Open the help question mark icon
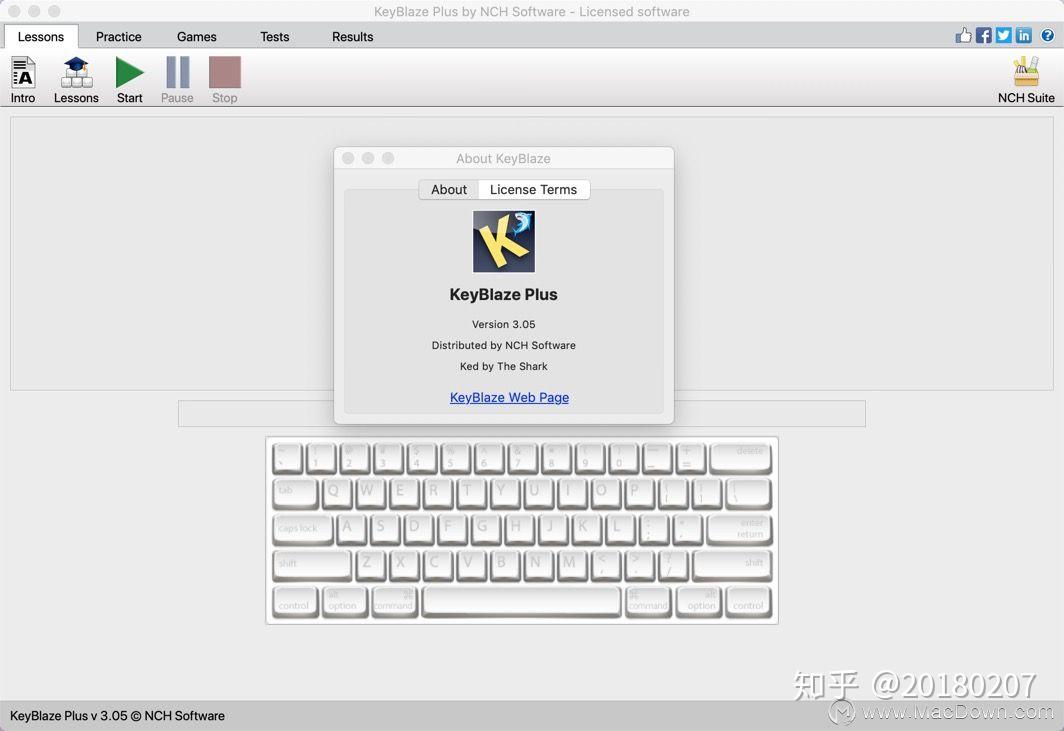The image size is (1064, 731). pos(1049,35)
